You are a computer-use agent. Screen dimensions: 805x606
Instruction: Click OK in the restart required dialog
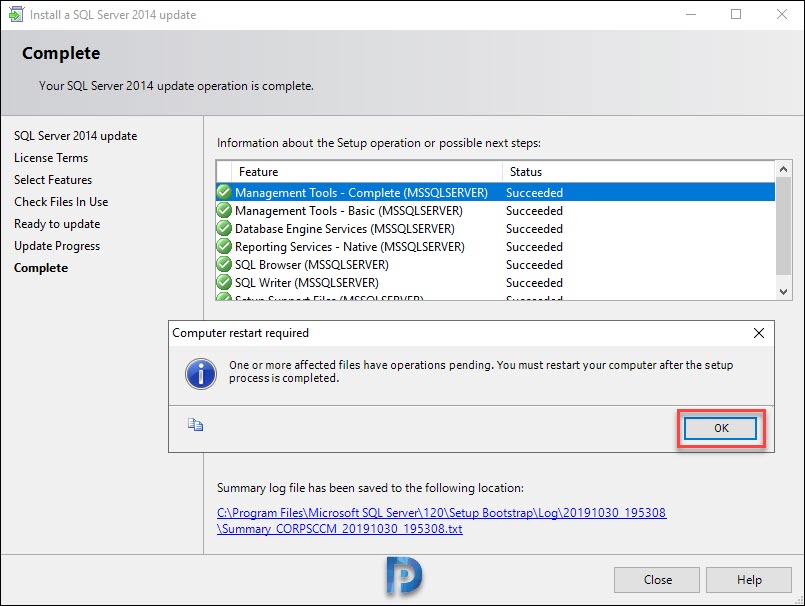720,428
